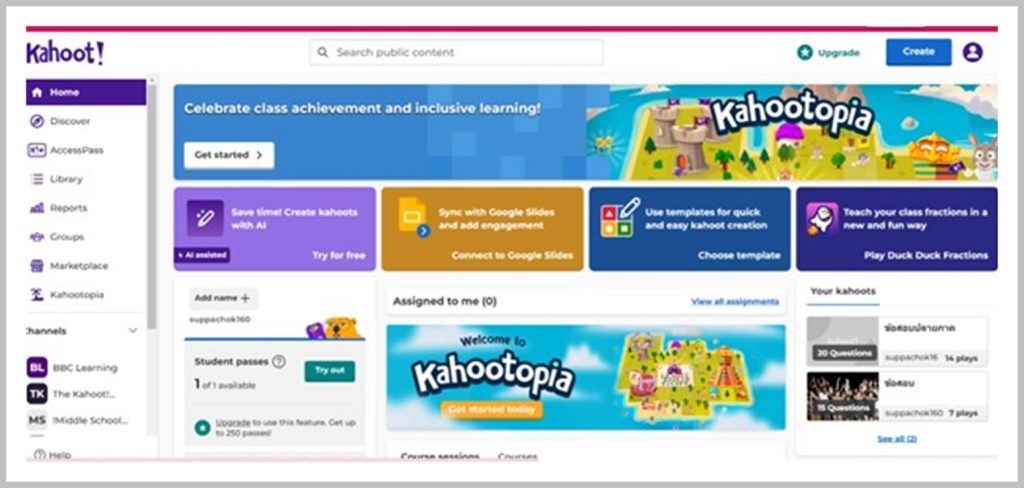Click the blue Create button
The image size is (1024, 488).
(x=918, y=52)
